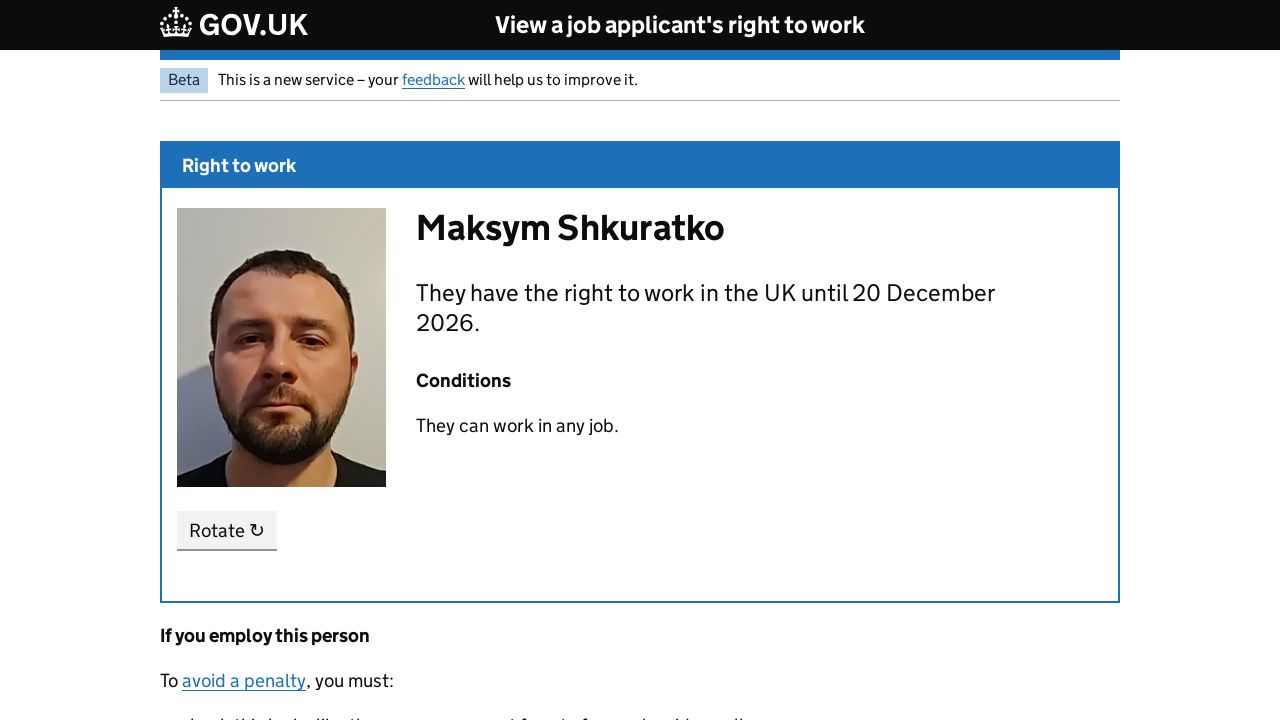Click the name Maksym Shkuratko
This screenshot has height=720, width=1280.
click(570, 228)
